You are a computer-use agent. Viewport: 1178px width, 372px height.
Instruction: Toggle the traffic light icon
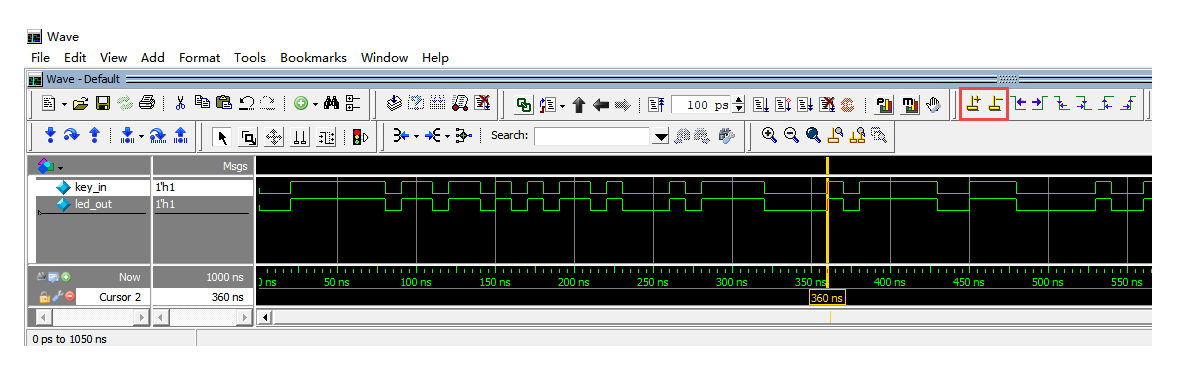(361, 138)
